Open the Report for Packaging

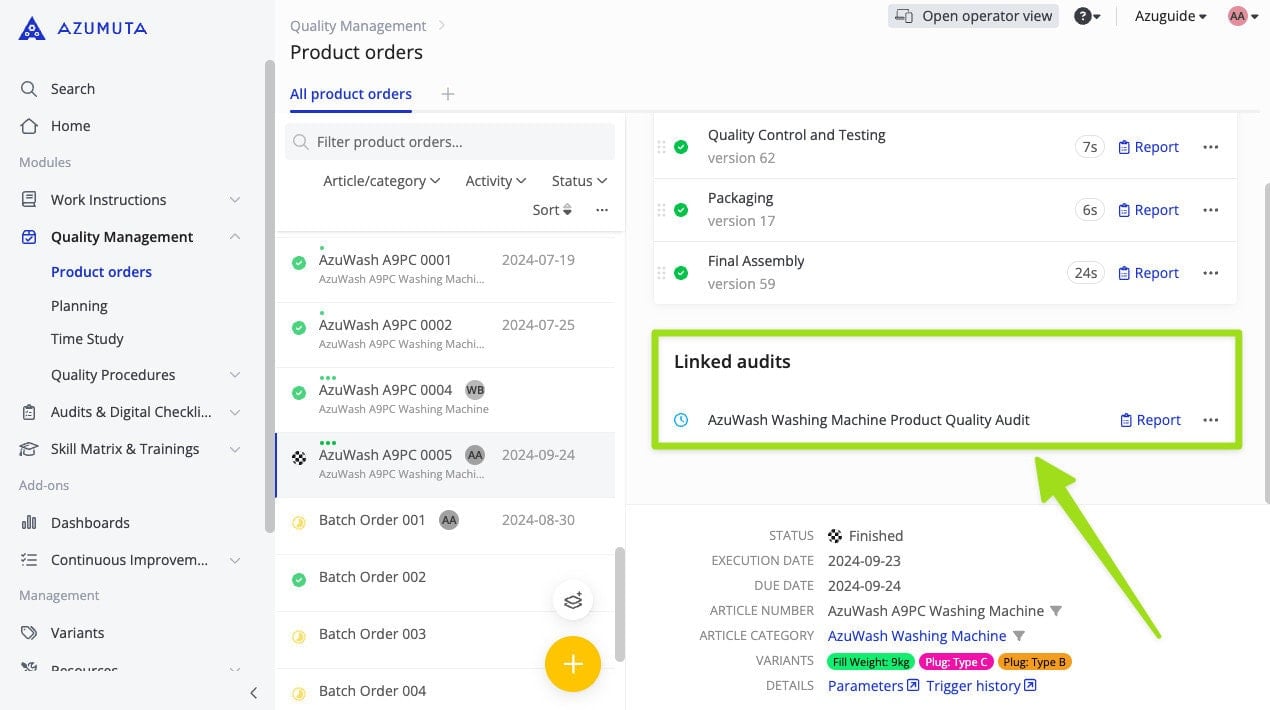[1148, 210]
